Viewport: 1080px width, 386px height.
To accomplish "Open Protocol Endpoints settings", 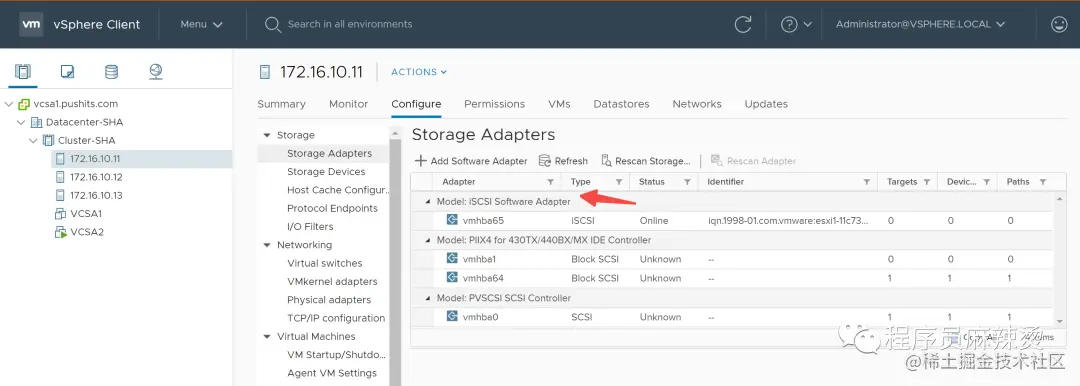I will [x=332, y=208].
